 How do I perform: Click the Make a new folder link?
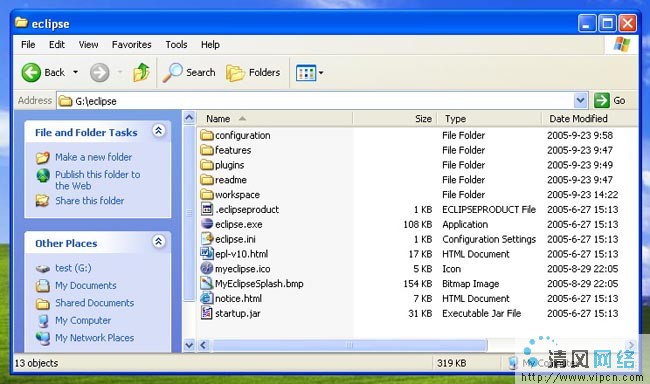pos(94,157)
